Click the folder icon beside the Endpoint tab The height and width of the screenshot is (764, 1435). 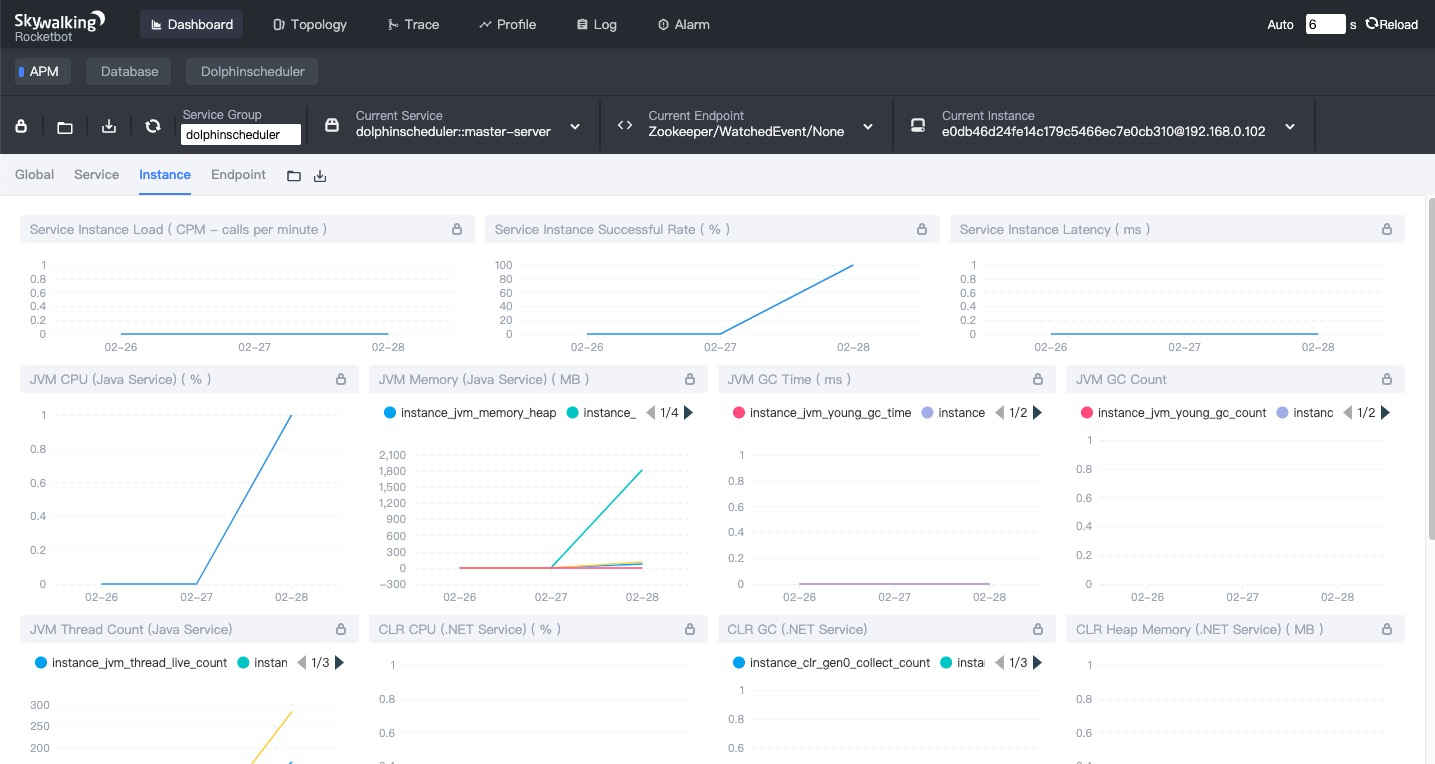coord(294,176)
